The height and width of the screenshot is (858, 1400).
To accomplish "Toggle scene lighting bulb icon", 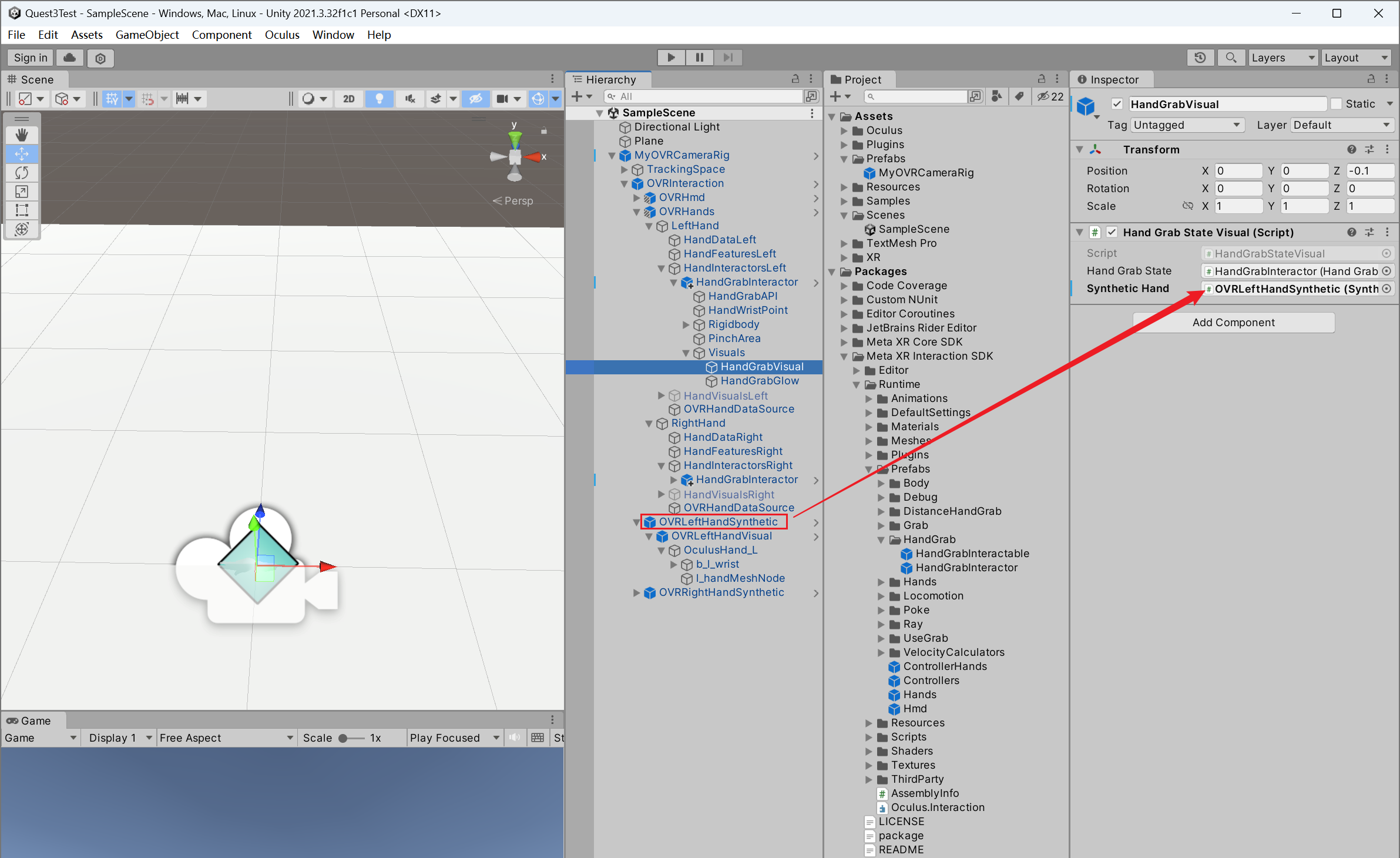I will (x=379, y=99).
